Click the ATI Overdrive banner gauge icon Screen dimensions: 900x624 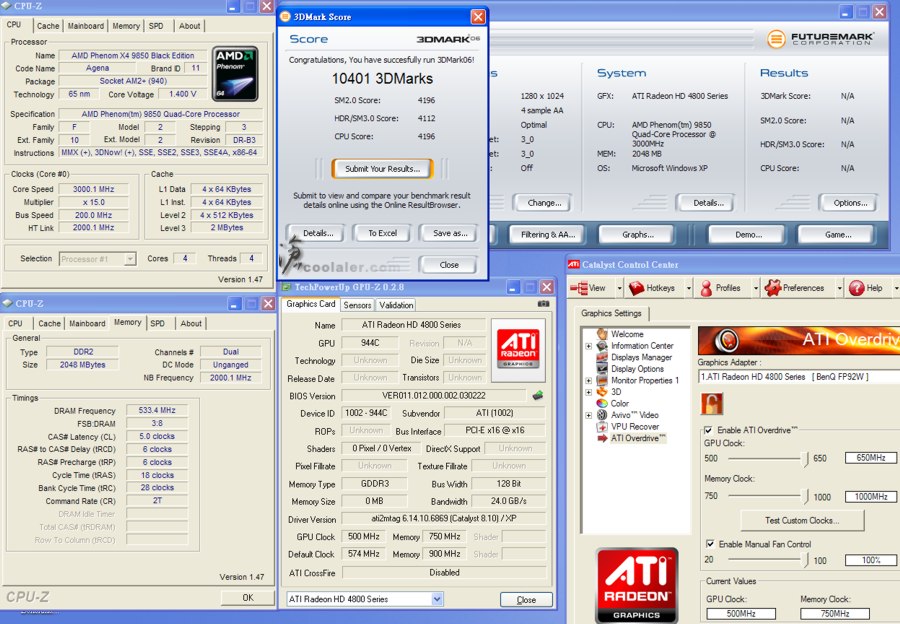coord(726,340)
